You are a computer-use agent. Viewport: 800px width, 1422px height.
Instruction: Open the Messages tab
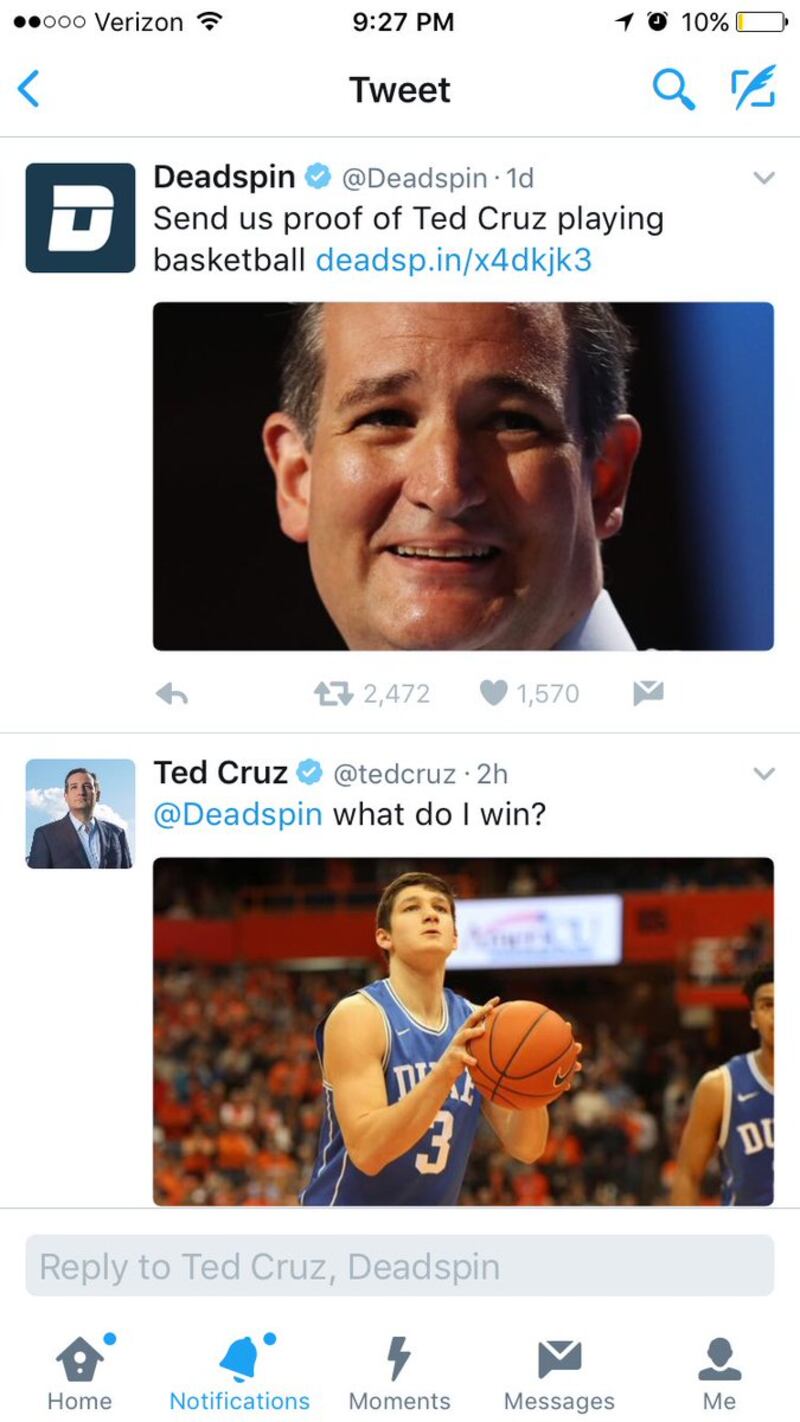pos(559,1372)
